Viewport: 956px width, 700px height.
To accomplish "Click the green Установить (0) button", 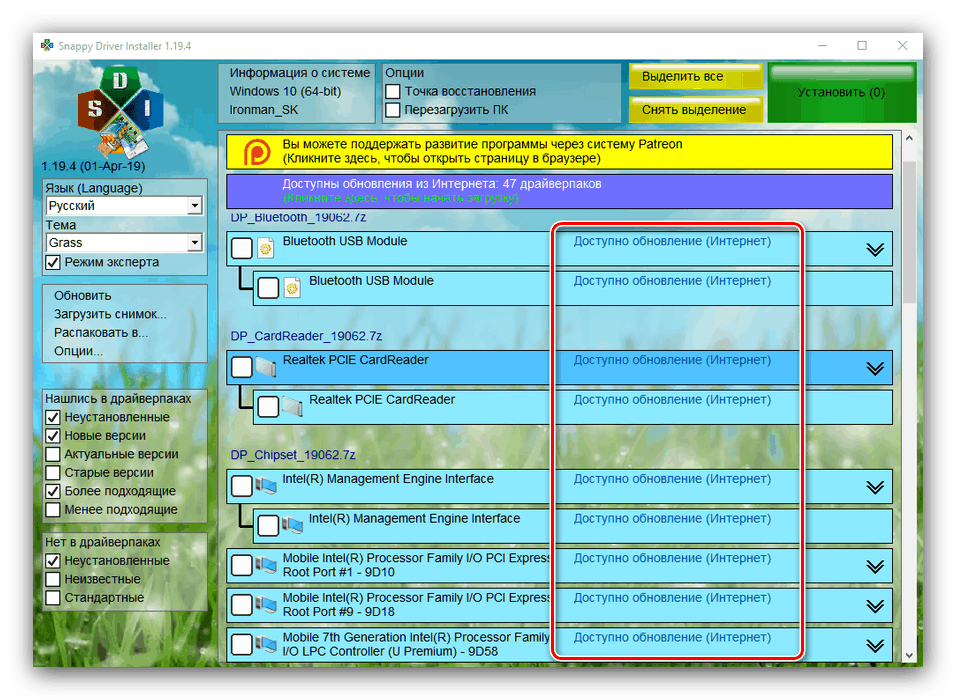I will (x=841, y=93).
